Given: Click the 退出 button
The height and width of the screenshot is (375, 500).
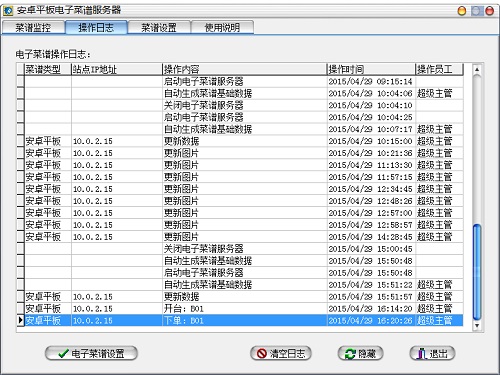Looking at the screenshot, I should pyautogui.click(x=432, y=353).
